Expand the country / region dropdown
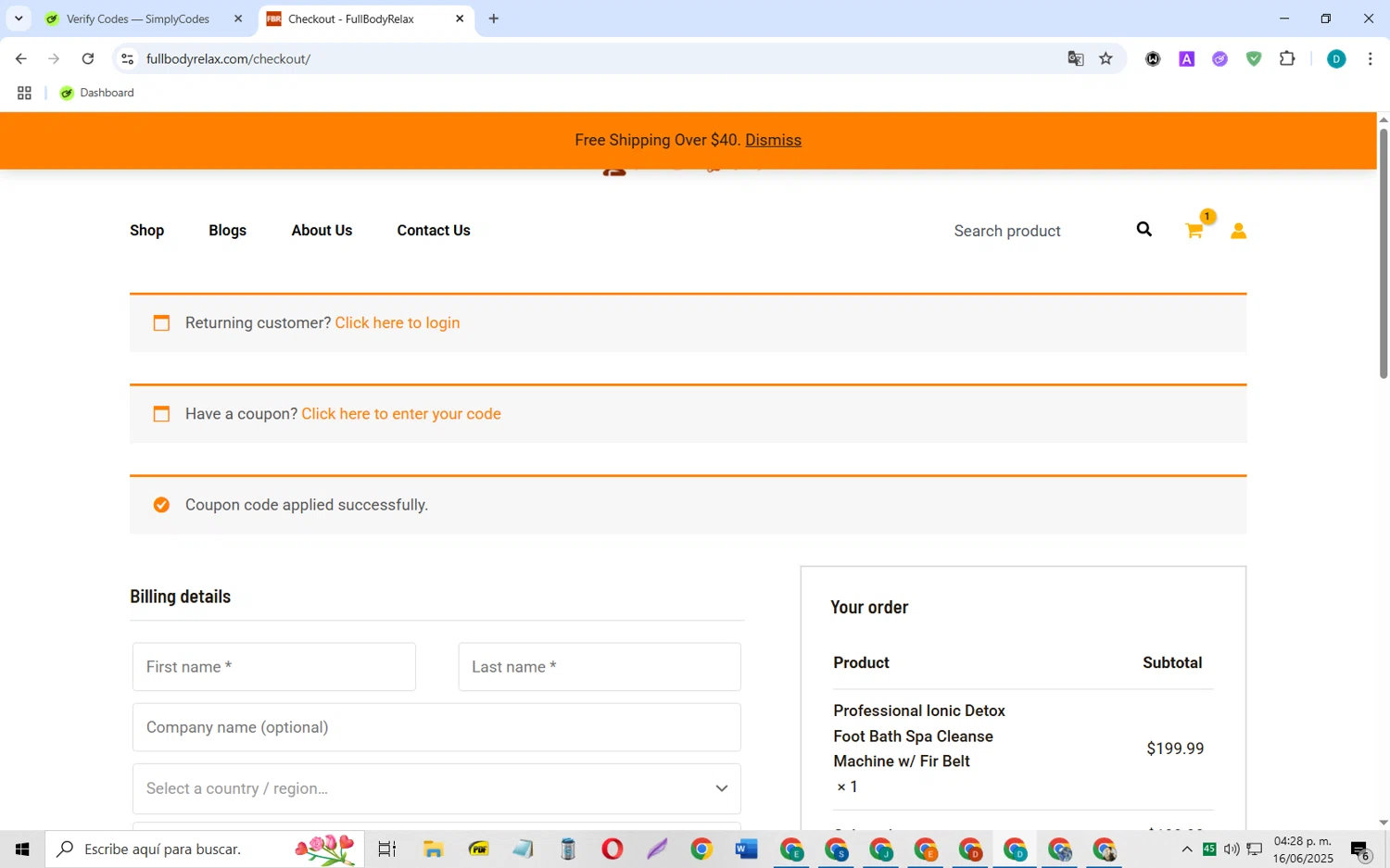The width and height of the screenshot is (1390, 868). [x=436, y=788]
